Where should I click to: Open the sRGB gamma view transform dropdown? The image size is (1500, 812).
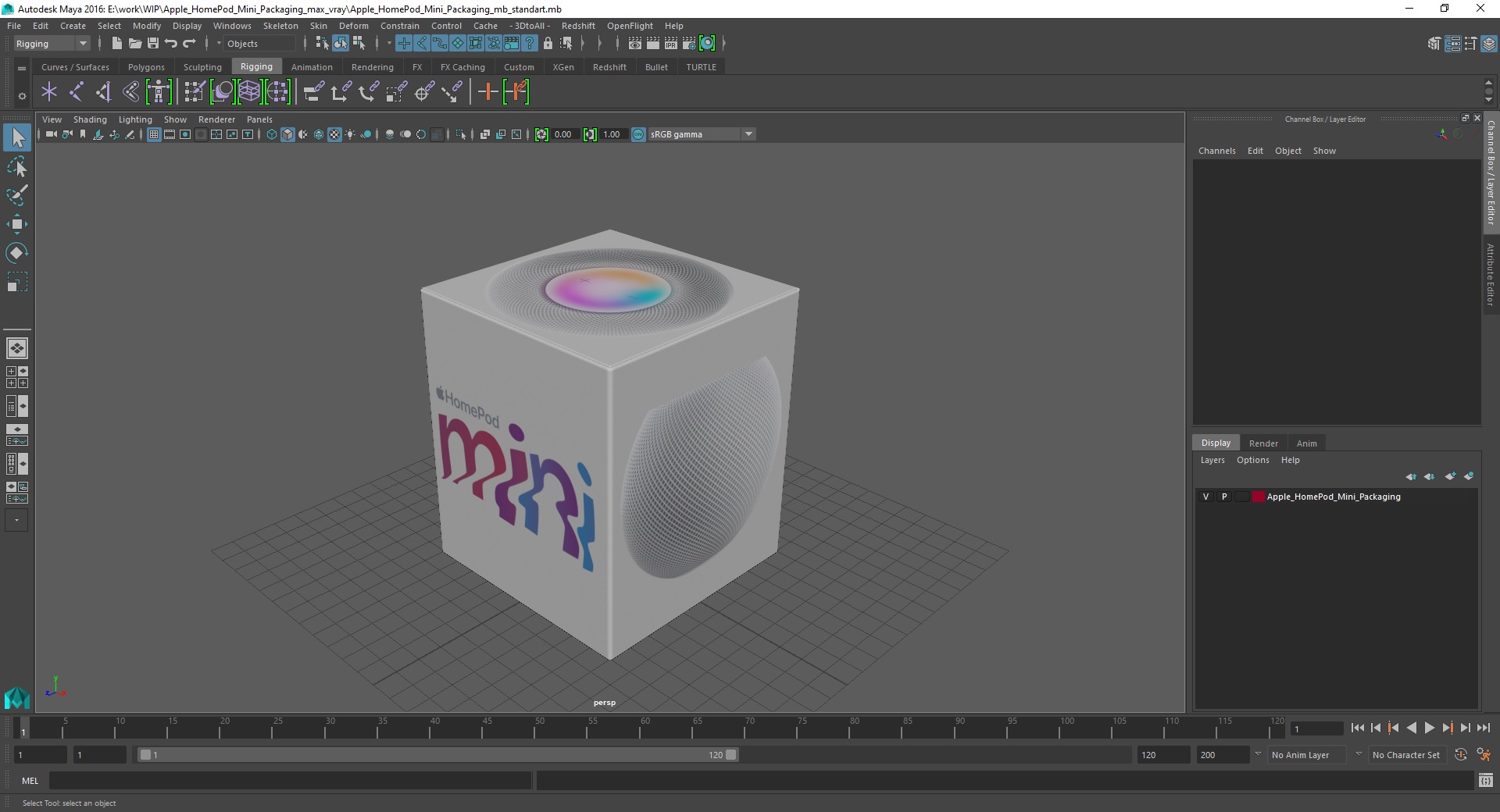[701, 134]
